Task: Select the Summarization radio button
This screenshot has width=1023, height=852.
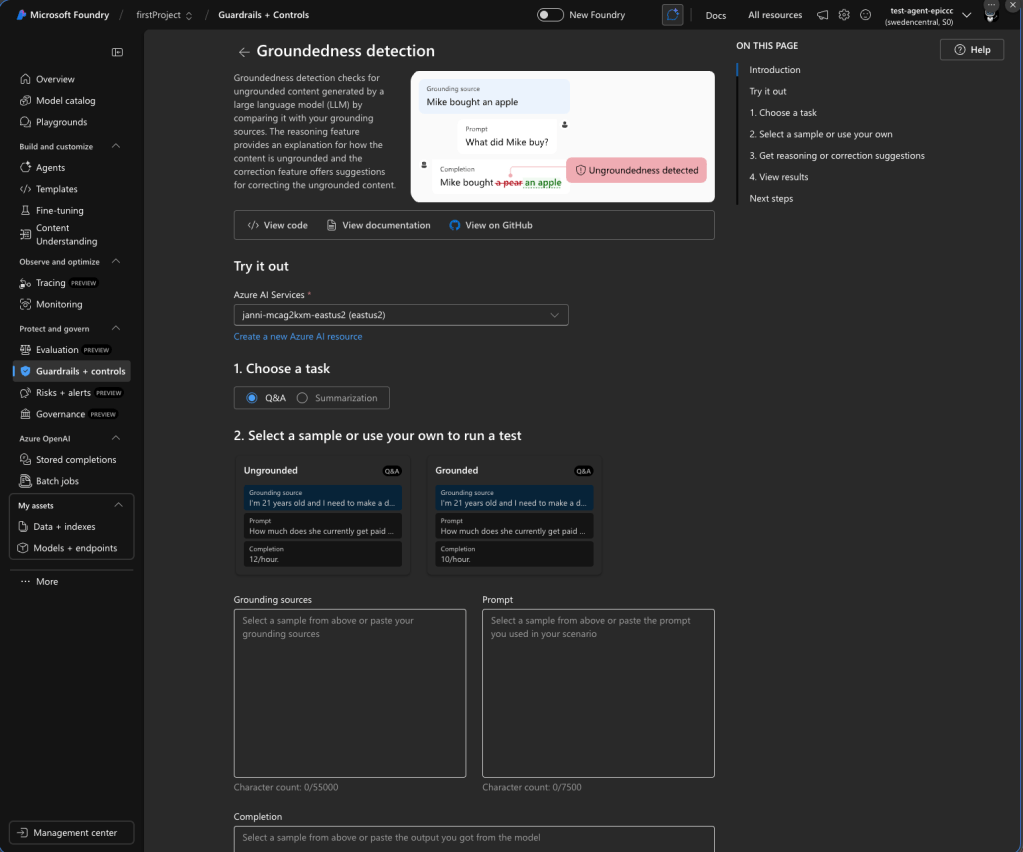Action: click(x=302, y=398)
